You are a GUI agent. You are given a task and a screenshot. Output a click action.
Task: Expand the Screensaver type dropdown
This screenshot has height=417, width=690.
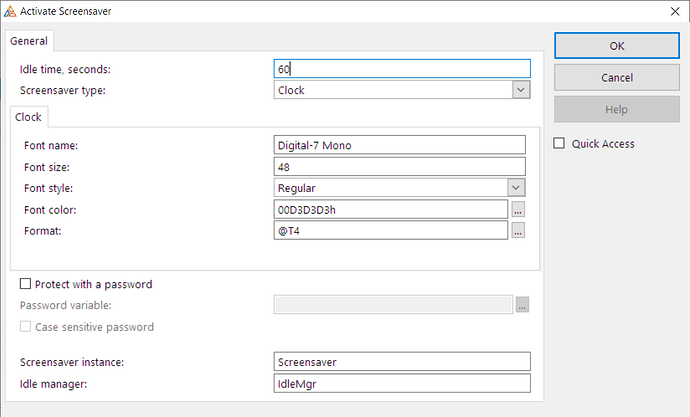[520, 90]
